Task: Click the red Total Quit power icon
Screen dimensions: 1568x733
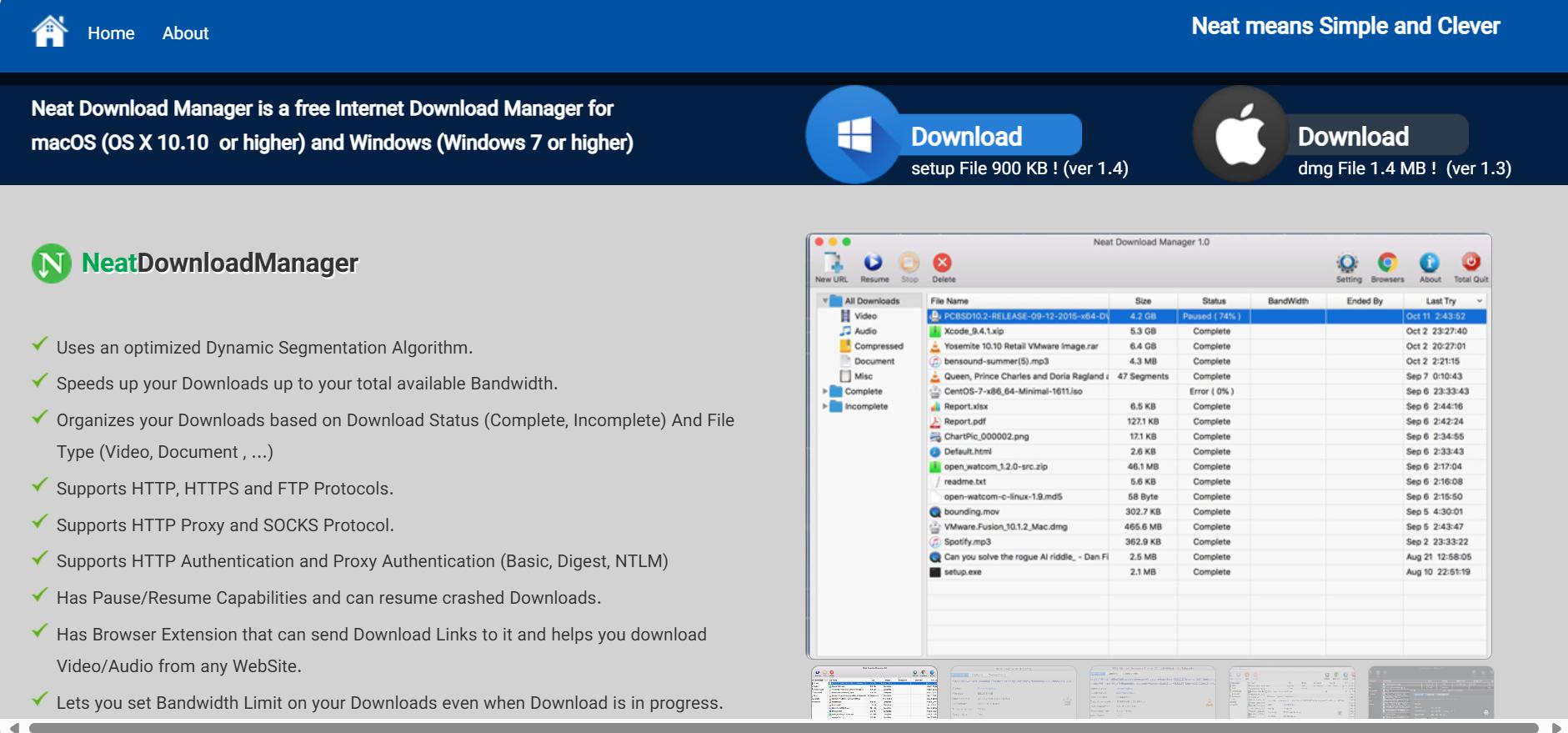Action: (x=1470, y=265)
